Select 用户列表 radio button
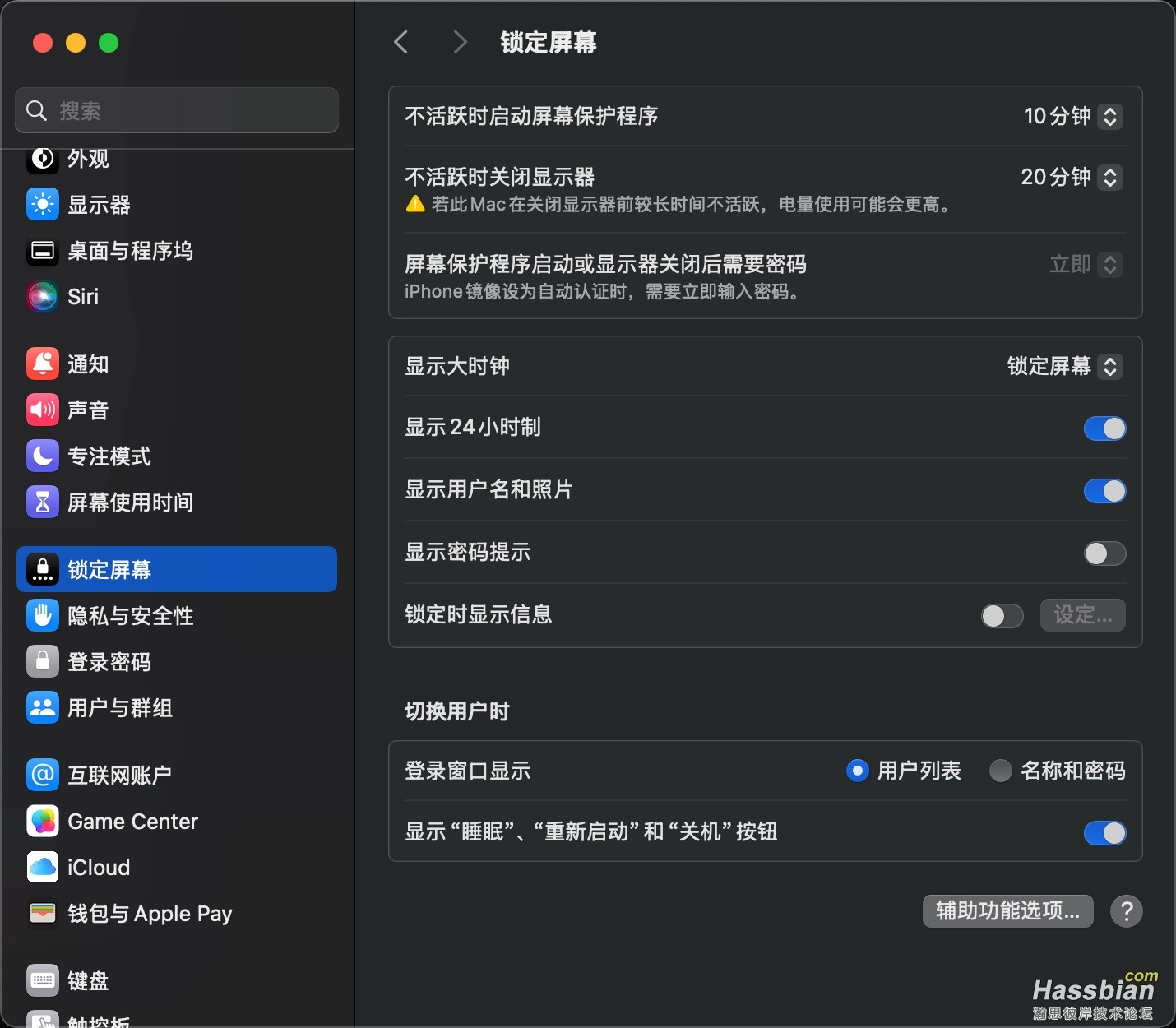 tap(857, 771)
